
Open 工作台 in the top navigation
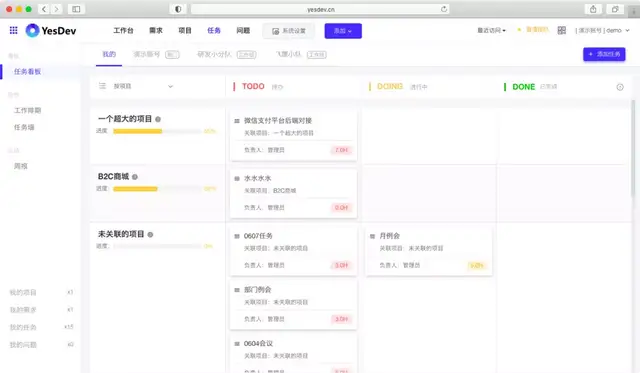[x=123, y=30]
